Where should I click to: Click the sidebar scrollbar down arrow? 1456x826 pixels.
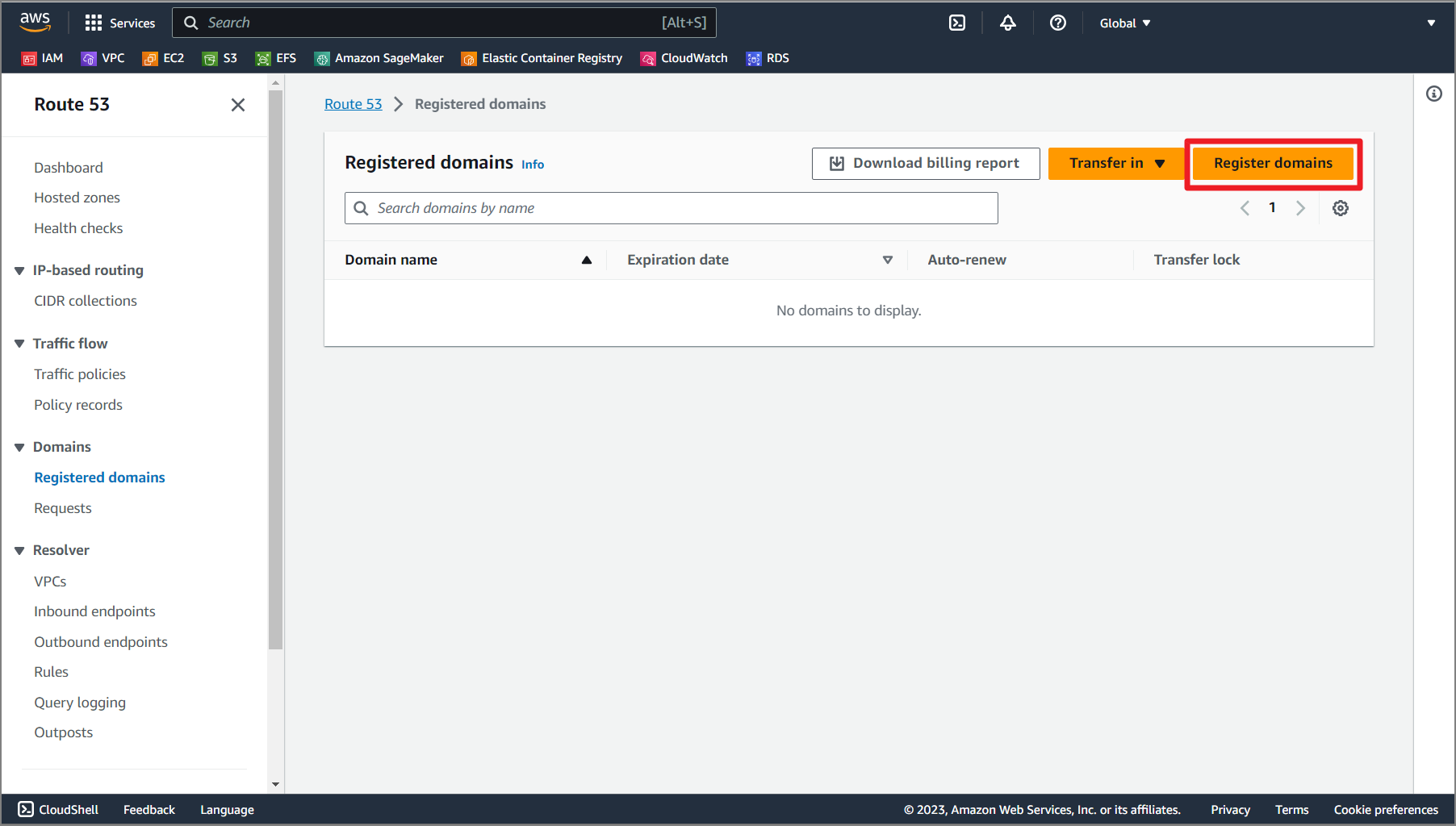click(x=275, y=784)
